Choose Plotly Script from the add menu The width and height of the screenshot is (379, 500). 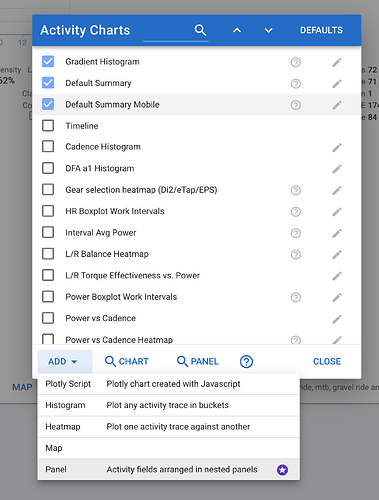(x=169, y=384)
